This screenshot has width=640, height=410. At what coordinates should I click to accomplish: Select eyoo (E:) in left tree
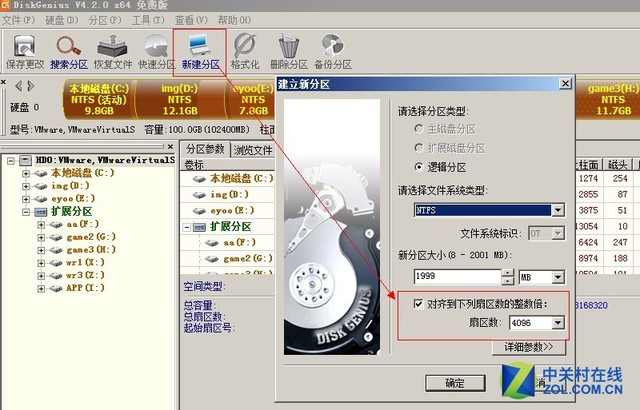[x=73, y=199]
